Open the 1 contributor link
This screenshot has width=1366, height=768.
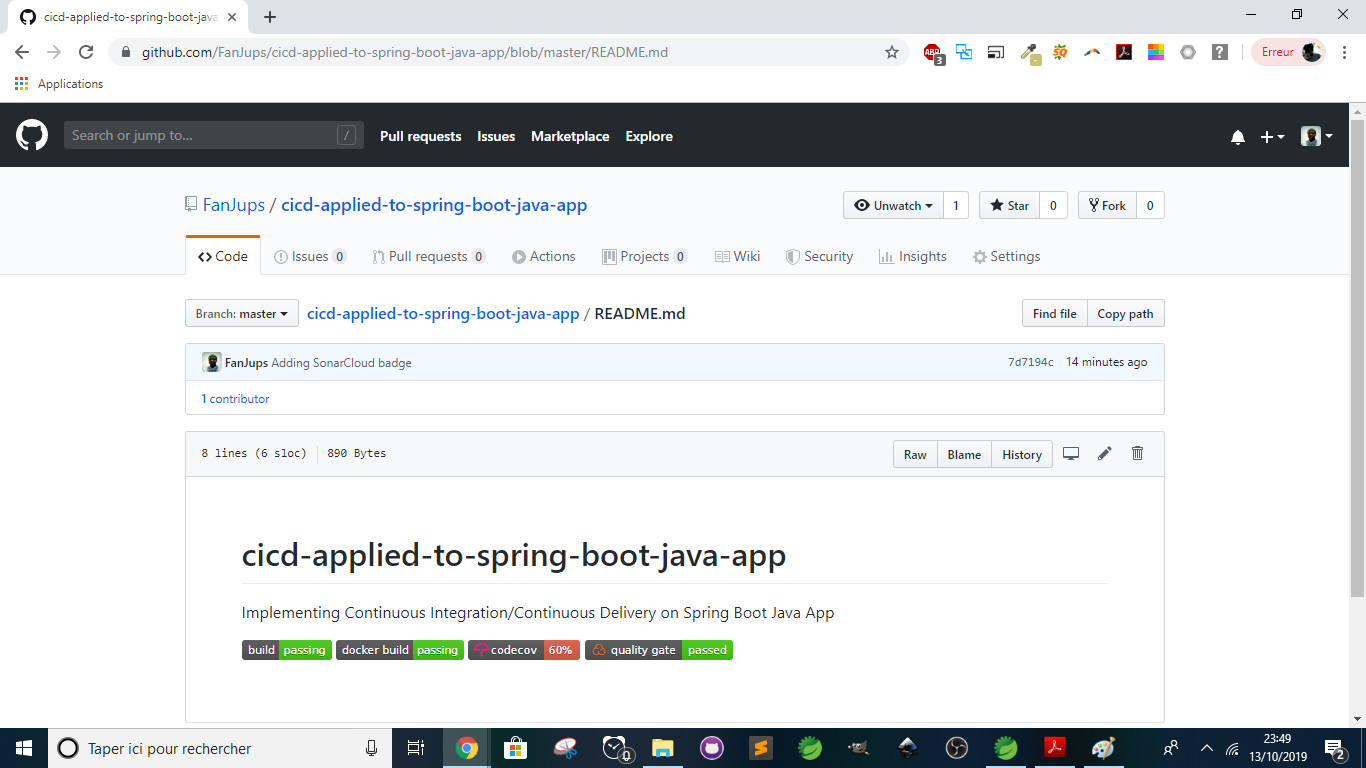pyautogui.click(x=235, y=398)
